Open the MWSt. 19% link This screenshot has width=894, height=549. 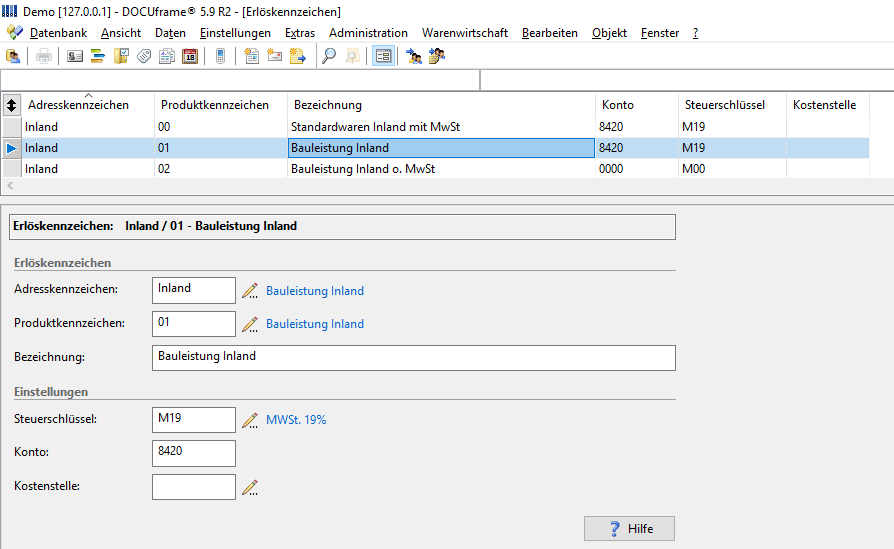point(296,420)
